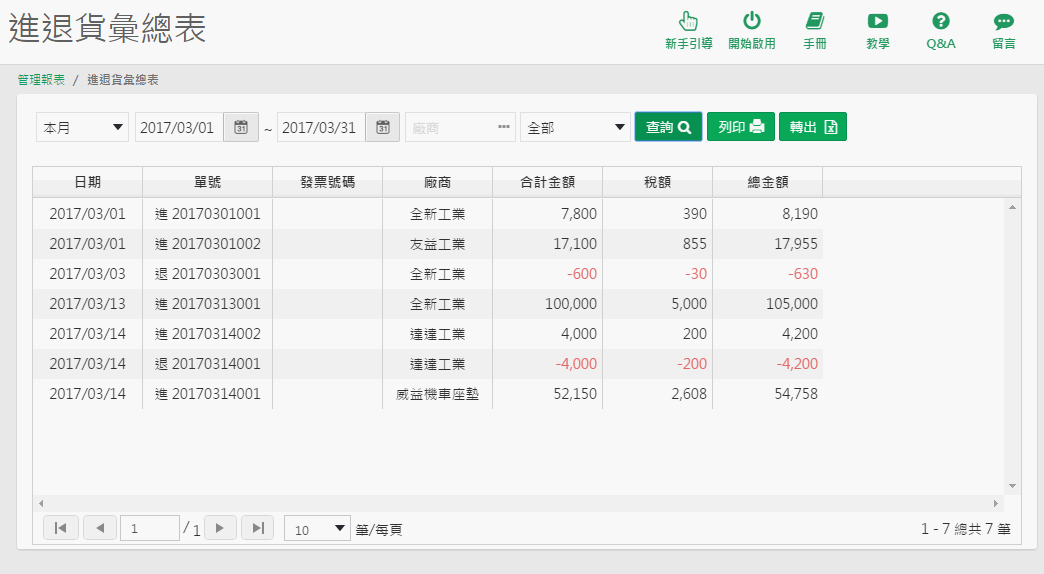
Task: Click the 列印 print button
Action: coord(740,127)
